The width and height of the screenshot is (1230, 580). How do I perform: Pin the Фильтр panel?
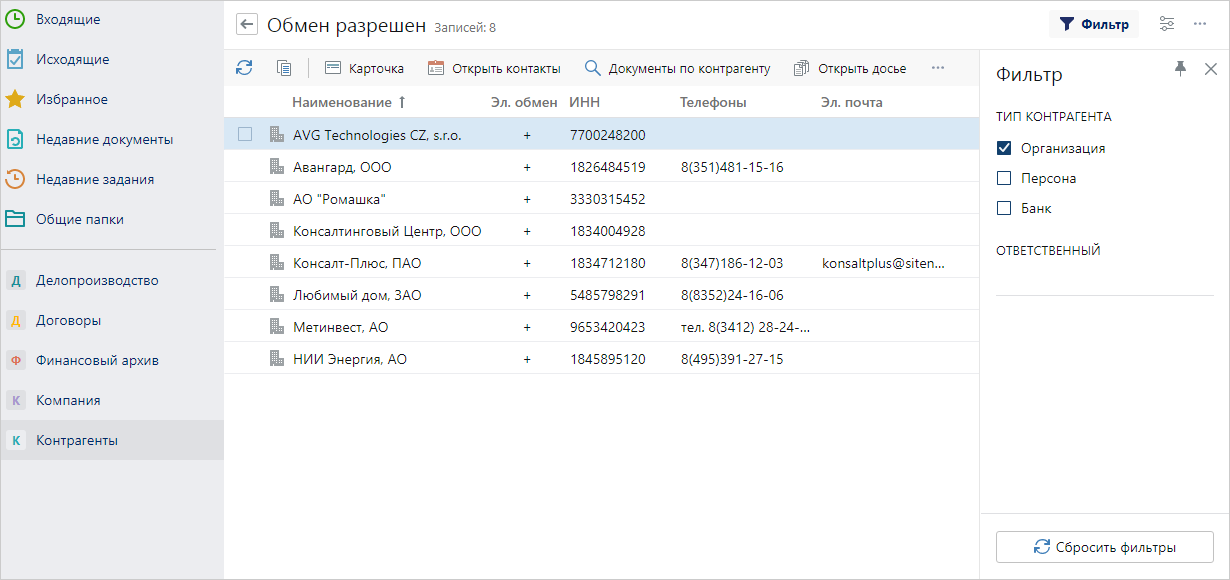point(1180,68)
